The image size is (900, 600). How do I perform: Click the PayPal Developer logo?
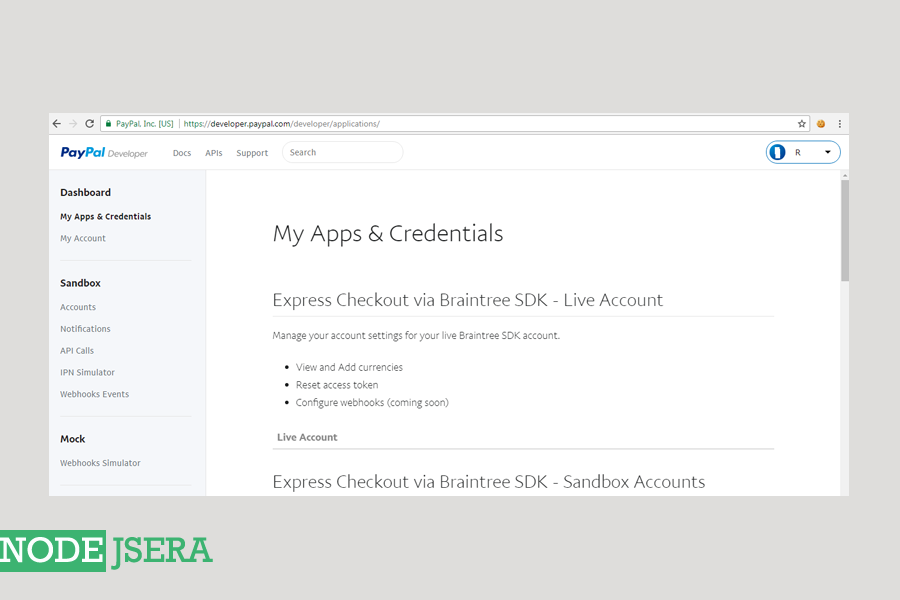pos(104,153)
